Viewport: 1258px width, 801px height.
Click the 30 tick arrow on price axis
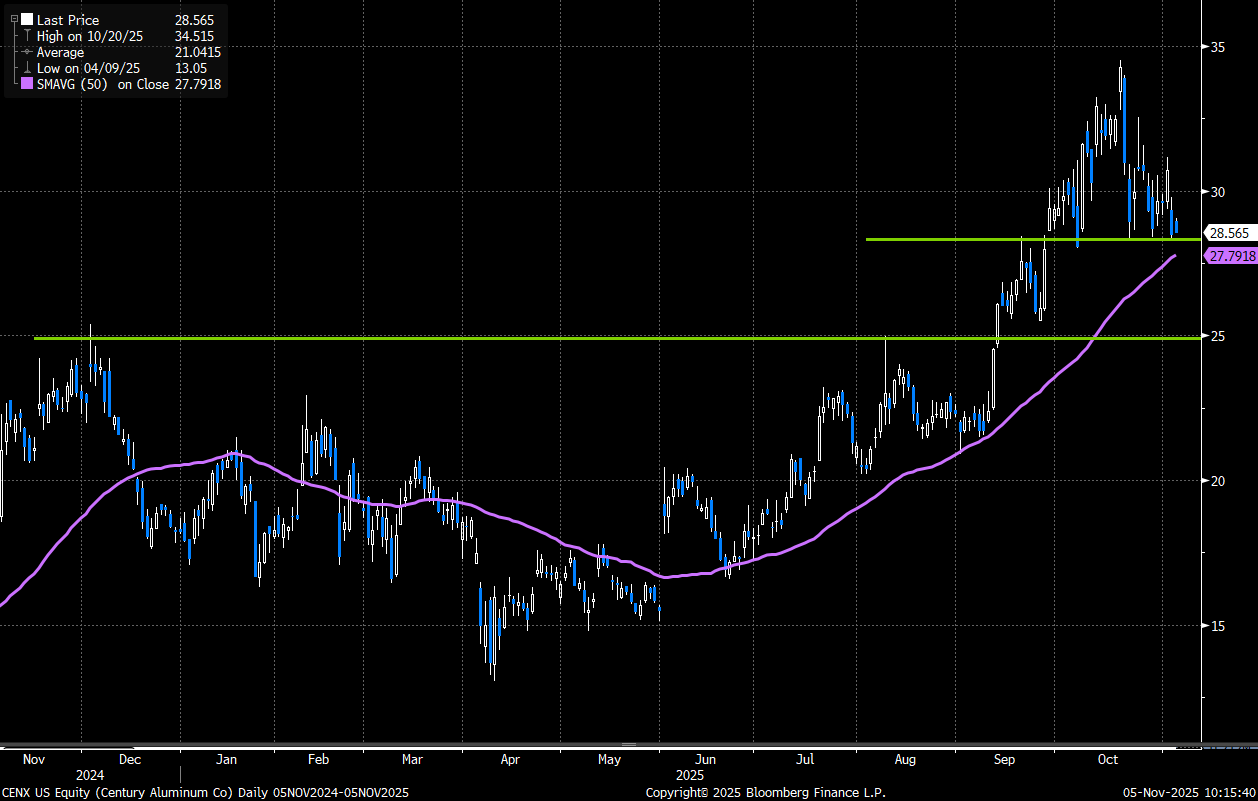(x=1203, y=191)
